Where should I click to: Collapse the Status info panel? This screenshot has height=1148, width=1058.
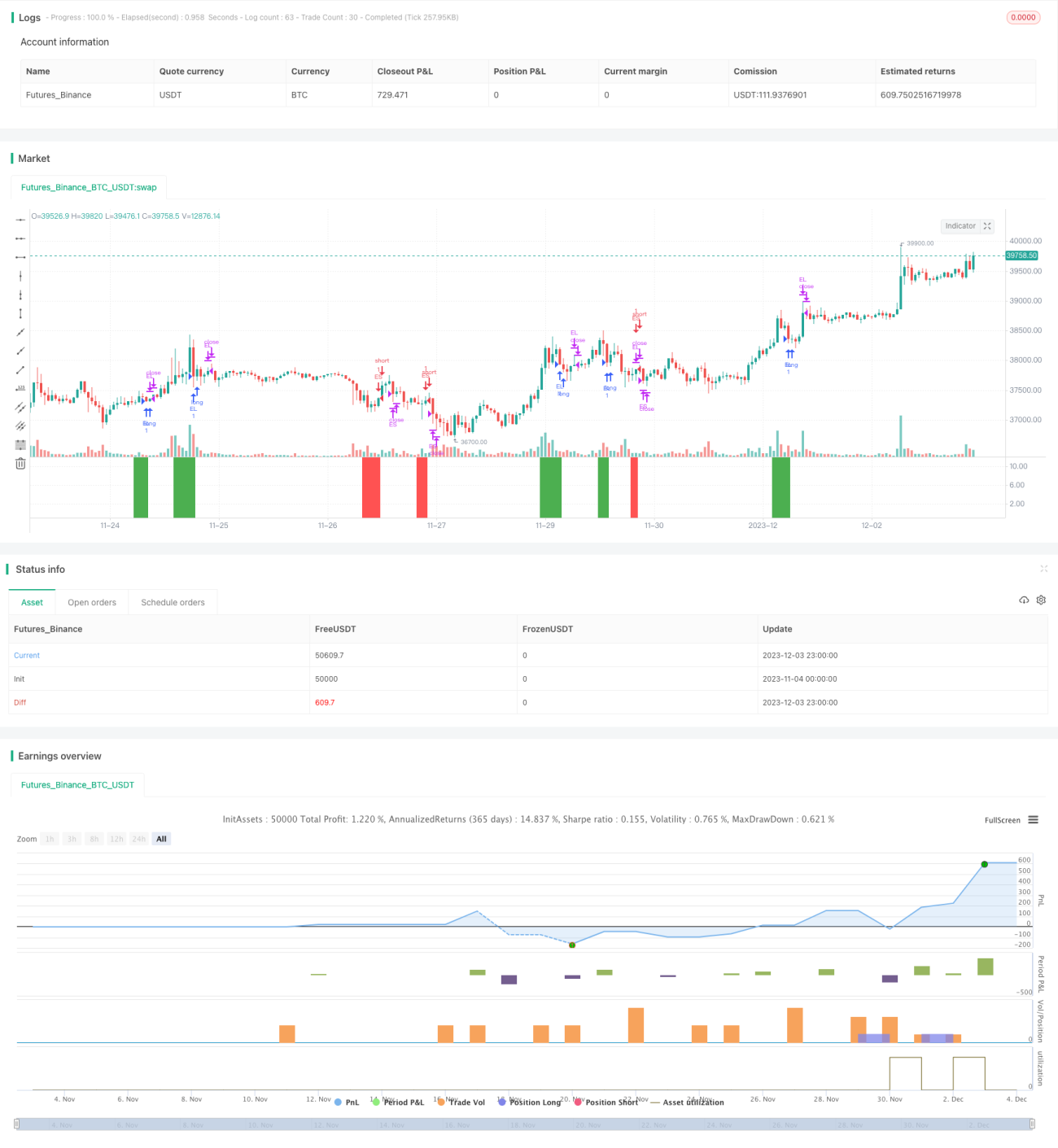tap(1043, 569)
